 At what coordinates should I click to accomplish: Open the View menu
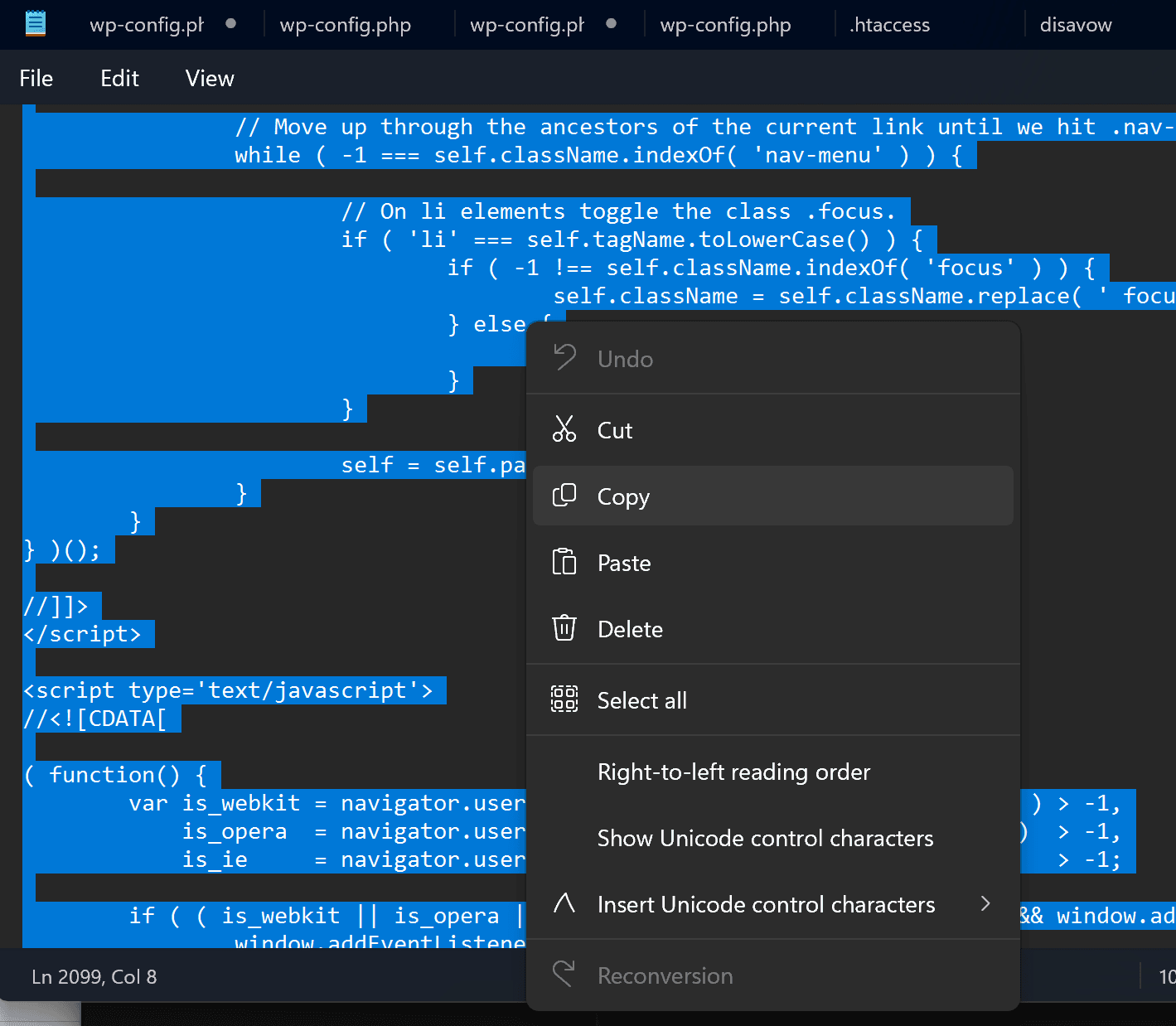(x=210, y=78)
